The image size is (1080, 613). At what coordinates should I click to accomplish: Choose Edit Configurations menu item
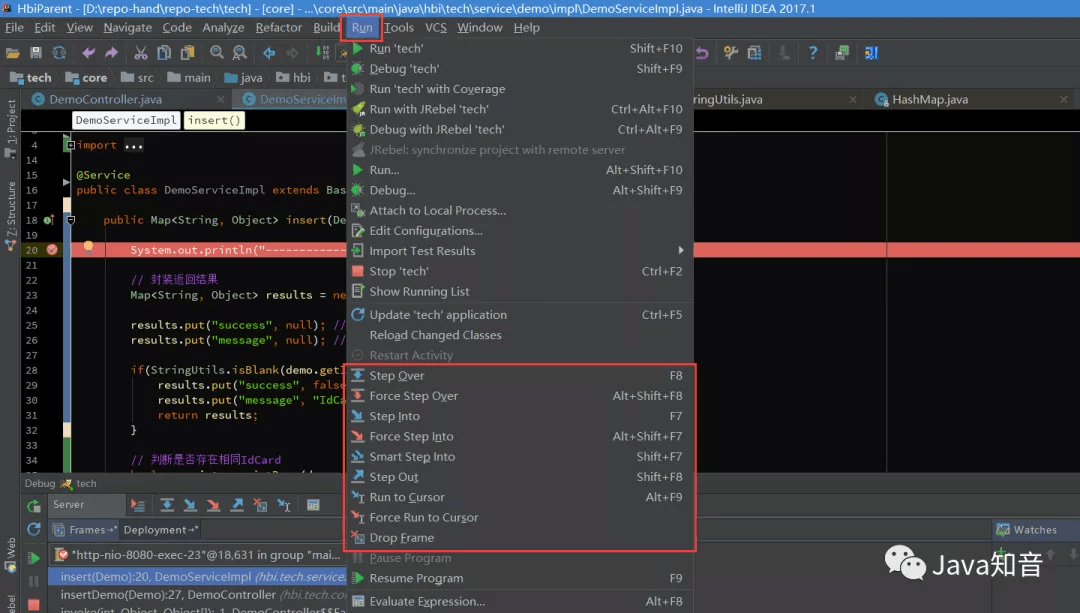point(520,231)
